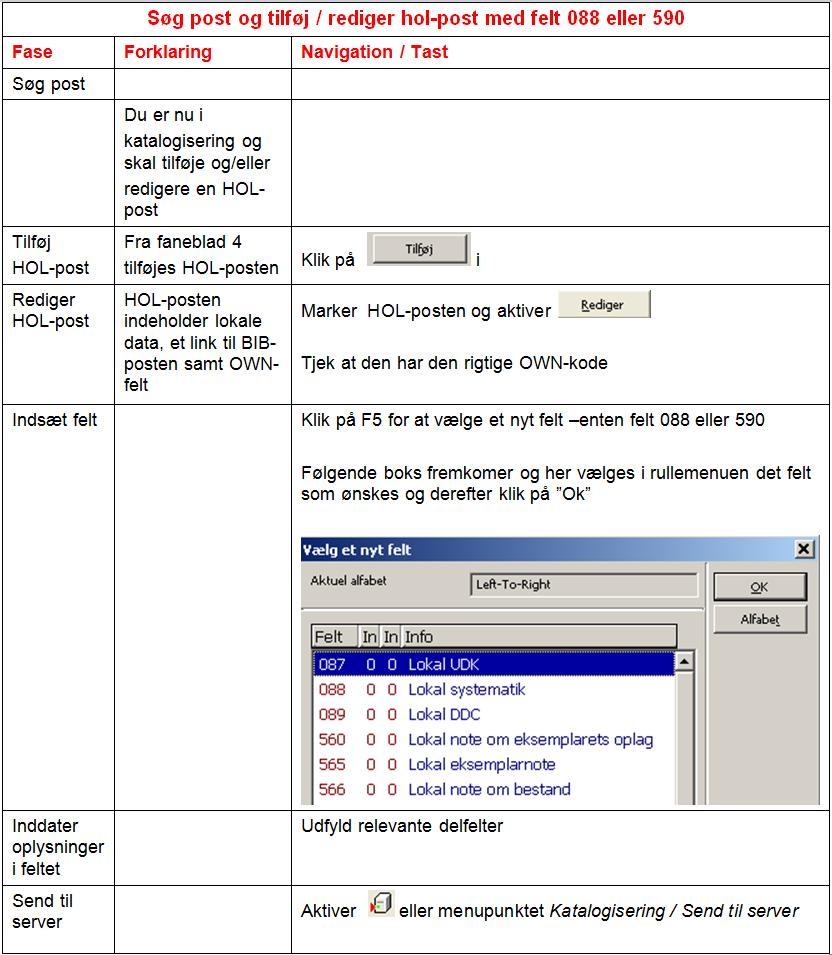Close the Vælg et nyt felt dialog

[x=803, y=549]
